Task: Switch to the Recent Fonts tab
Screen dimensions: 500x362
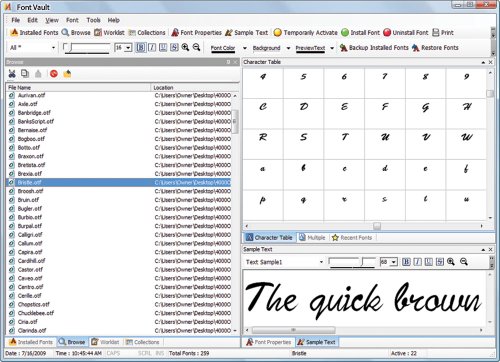Action: 352,237
